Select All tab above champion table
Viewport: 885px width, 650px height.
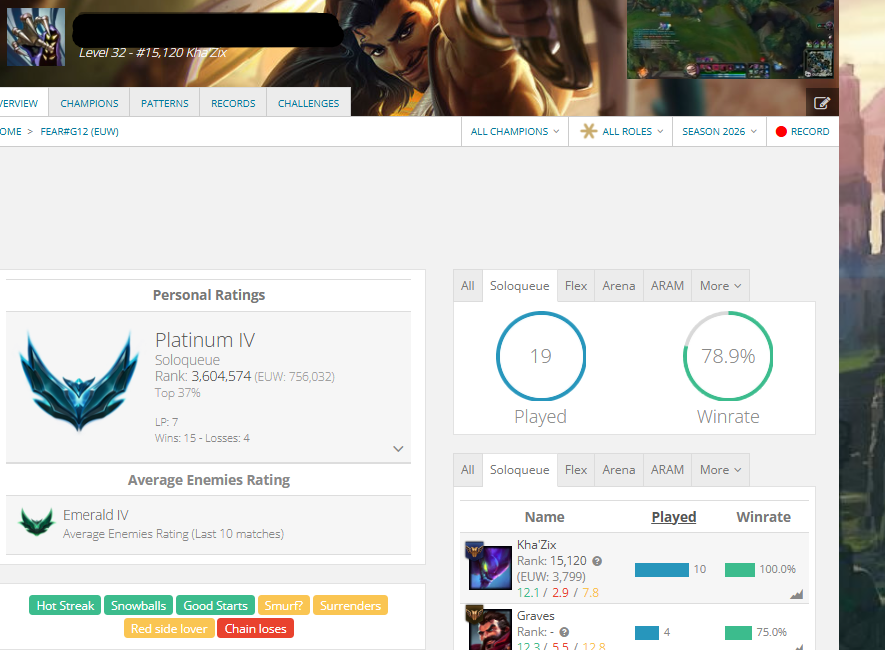point(467,470)
